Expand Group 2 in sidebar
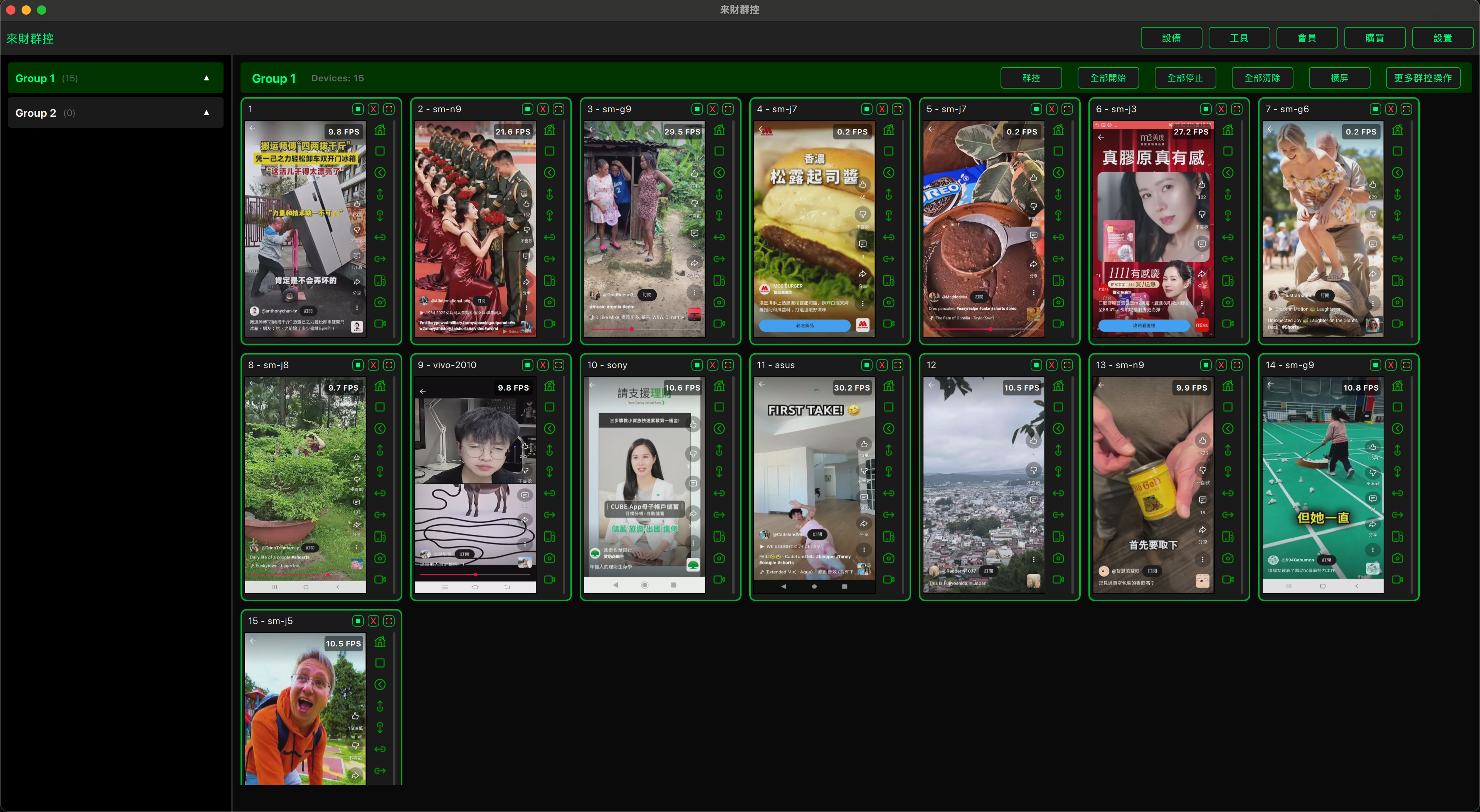 pyautogui.click(x=206, y=112)
